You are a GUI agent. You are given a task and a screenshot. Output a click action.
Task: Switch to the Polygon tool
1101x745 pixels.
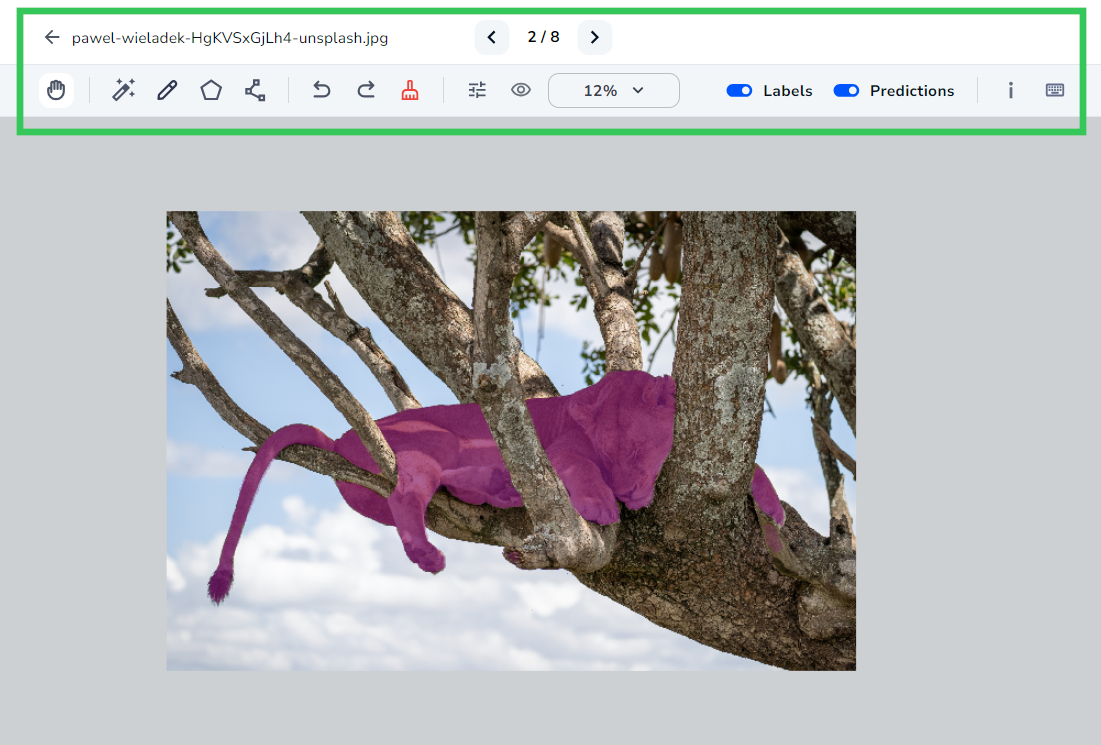click(210, 90)
